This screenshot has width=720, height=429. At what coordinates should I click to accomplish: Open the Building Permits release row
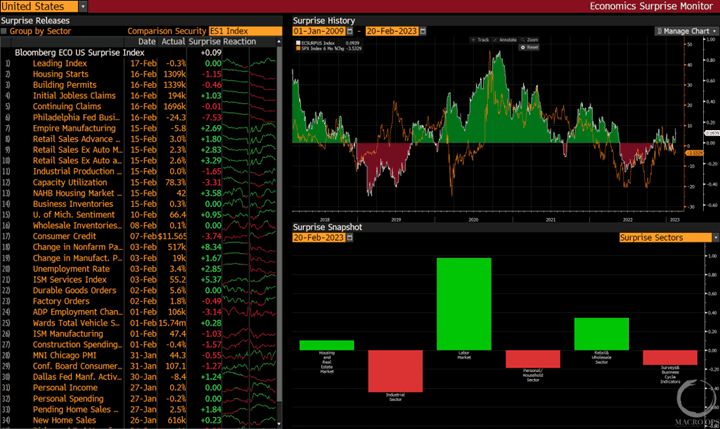click(139, 85)
